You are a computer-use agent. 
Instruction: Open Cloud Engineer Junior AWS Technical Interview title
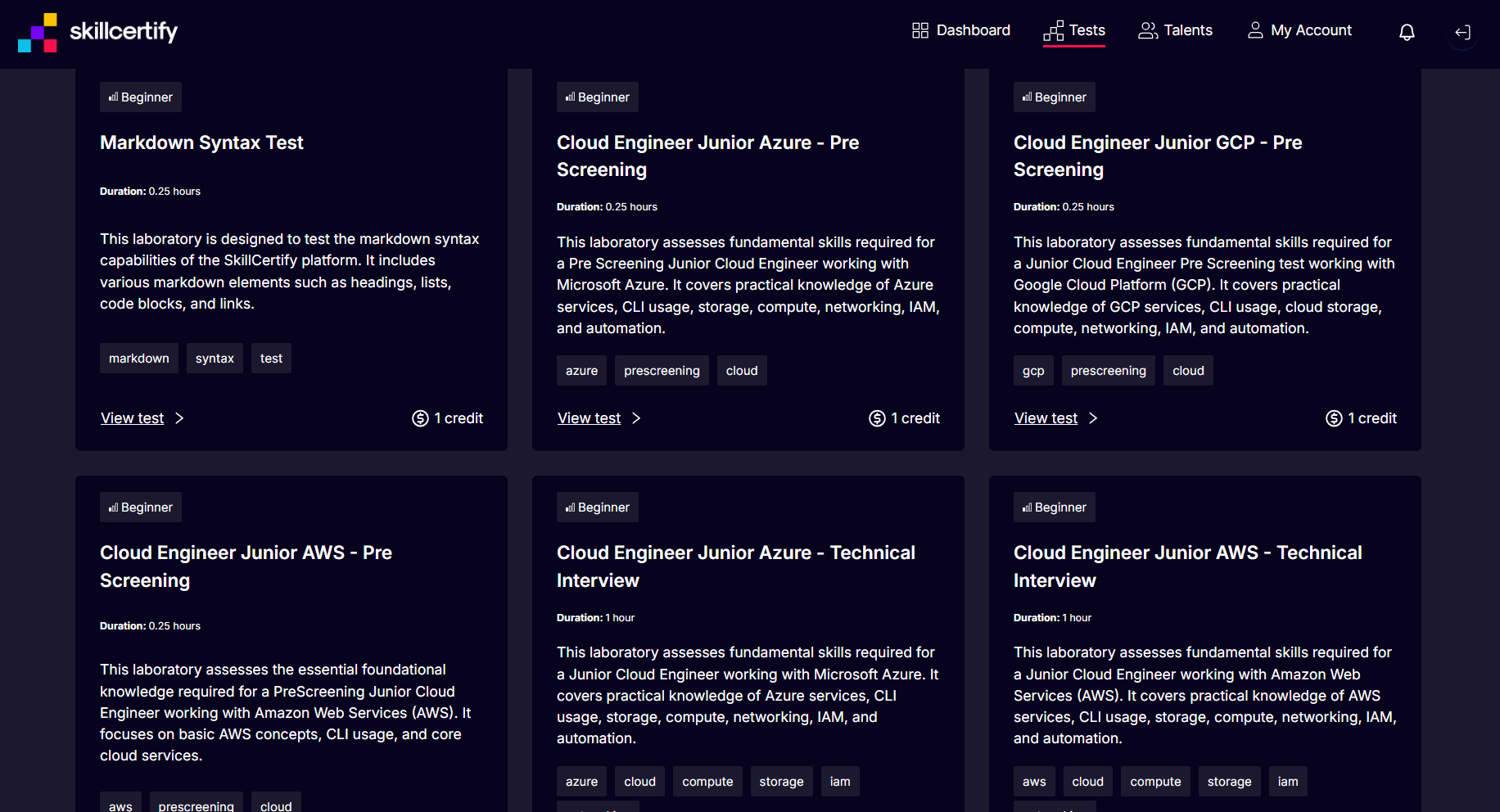(1187, 566)
